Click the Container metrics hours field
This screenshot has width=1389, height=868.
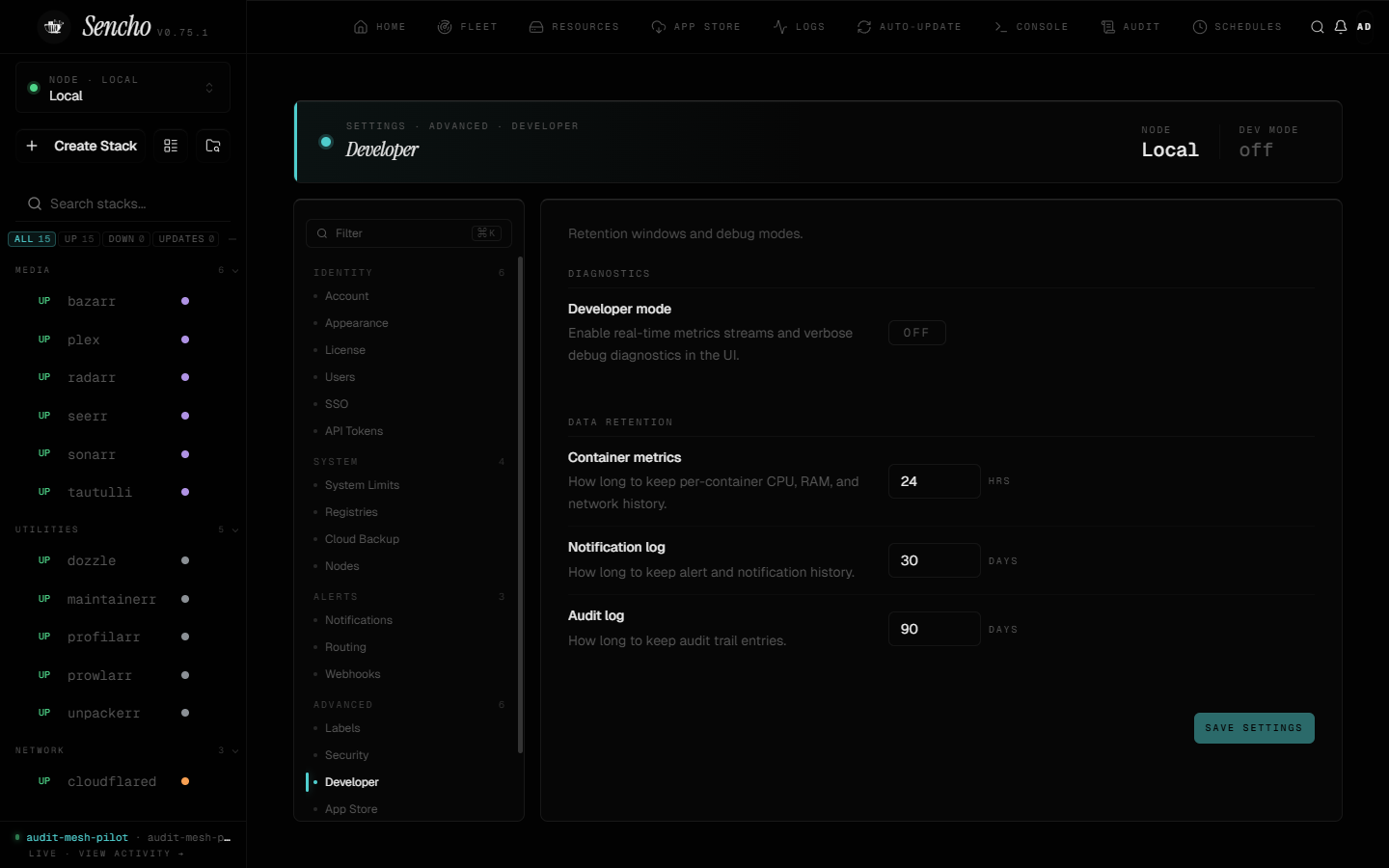(935, 481)
